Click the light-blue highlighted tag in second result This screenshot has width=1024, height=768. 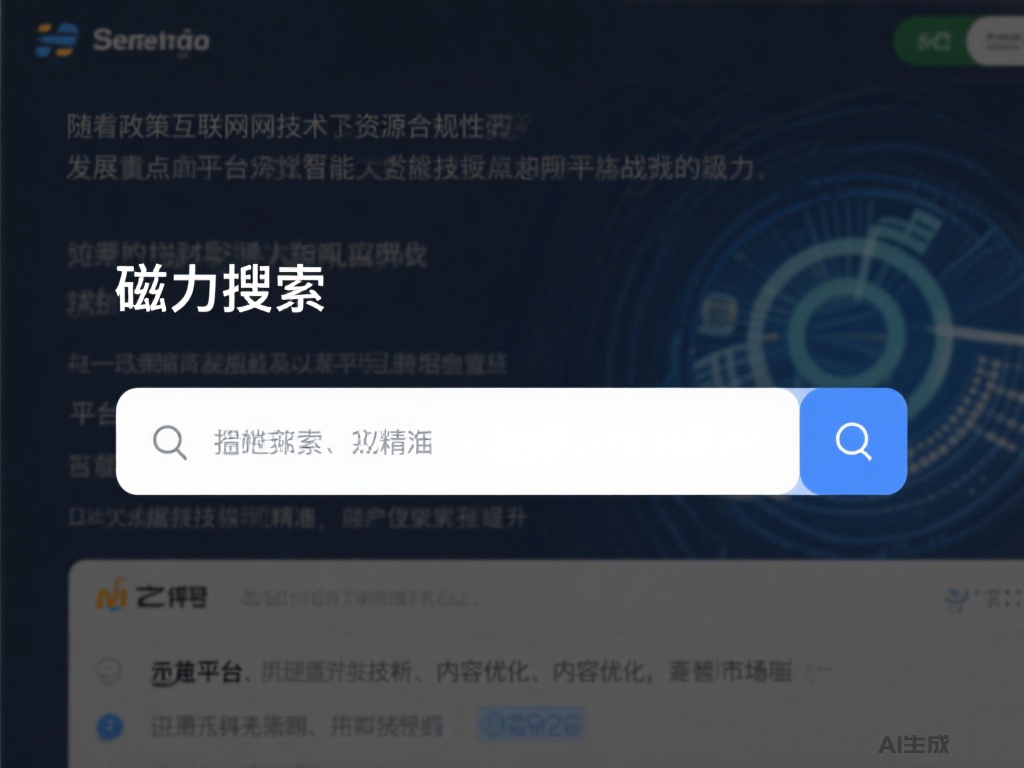[530, 724]
